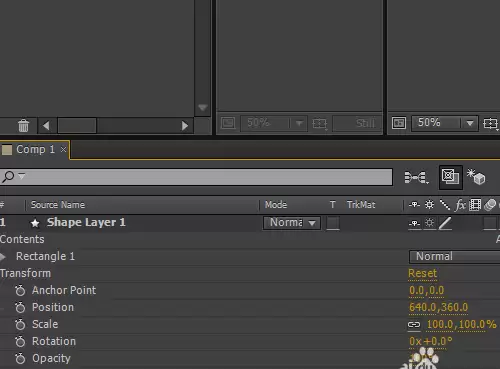Toggle Continuously Rasterize on Shape Layer 1
Screen dimensions: 500x369
tap(429, 223)
